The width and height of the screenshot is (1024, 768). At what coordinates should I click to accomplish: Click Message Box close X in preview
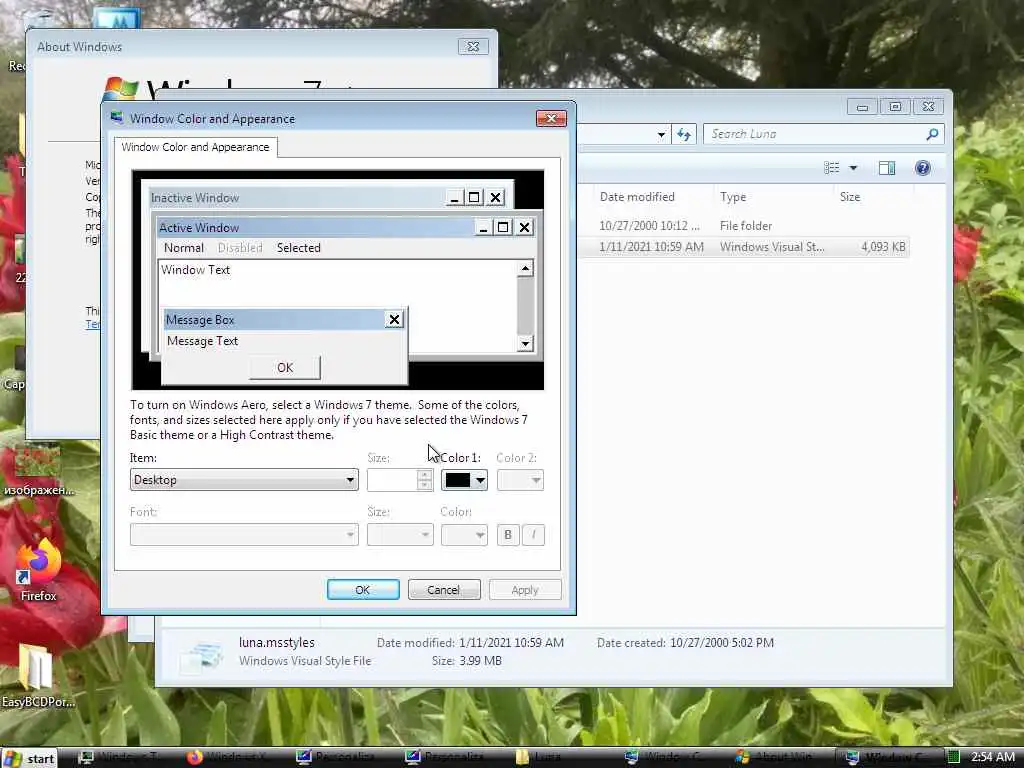point(394,319)
